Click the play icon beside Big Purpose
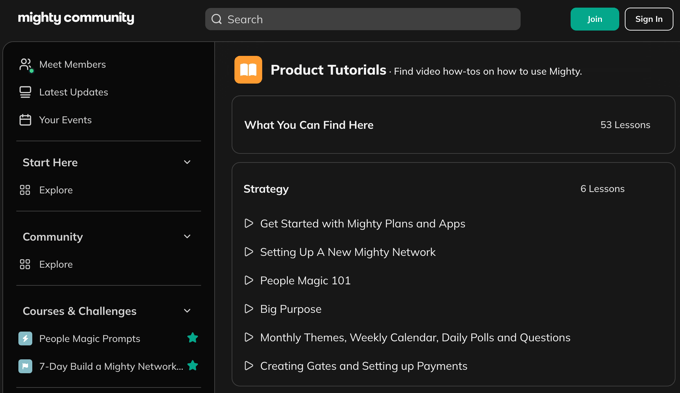This screenshot has height=393, width=680. [x=248, y=309]
